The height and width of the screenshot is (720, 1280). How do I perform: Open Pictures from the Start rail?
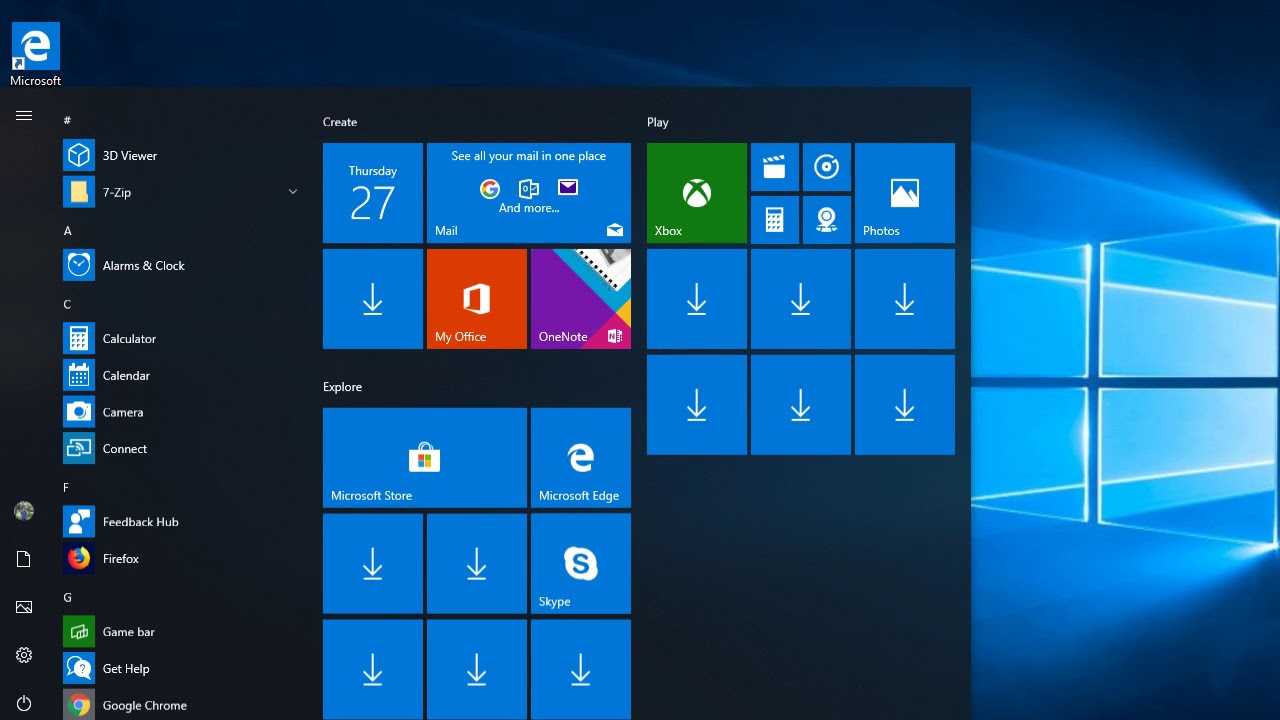[24, 607]
